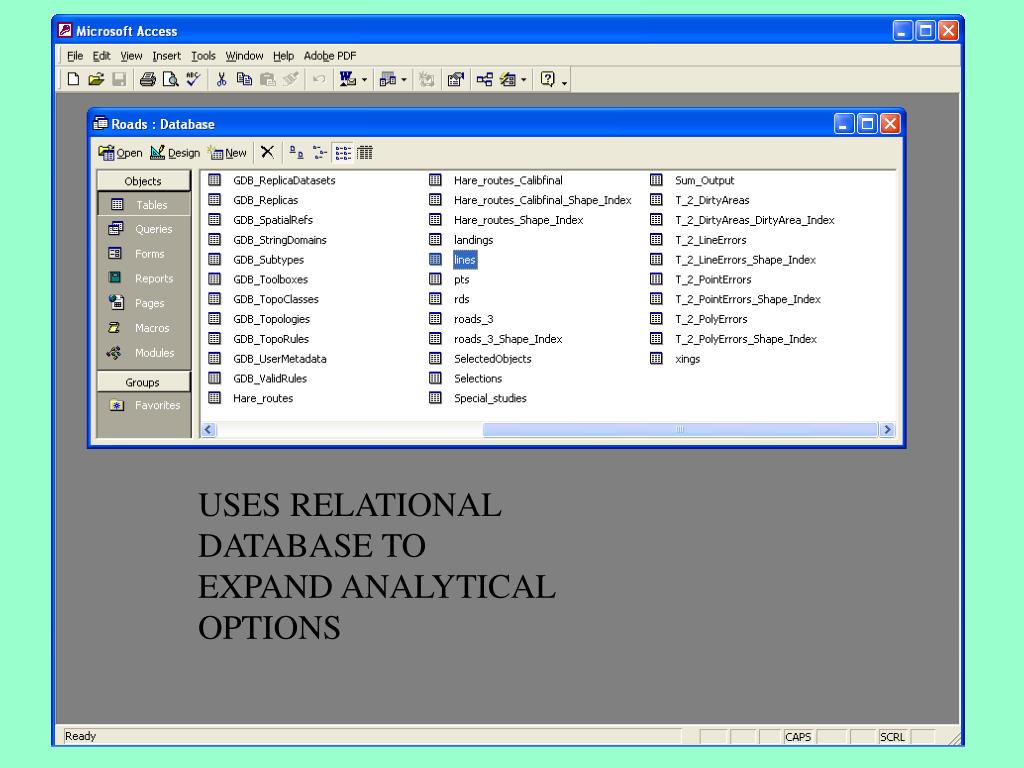Click the OfficeLinks Word icon
Image resolution: width=1024 pixels, height=768 pixels.
(x=347, y=80)
